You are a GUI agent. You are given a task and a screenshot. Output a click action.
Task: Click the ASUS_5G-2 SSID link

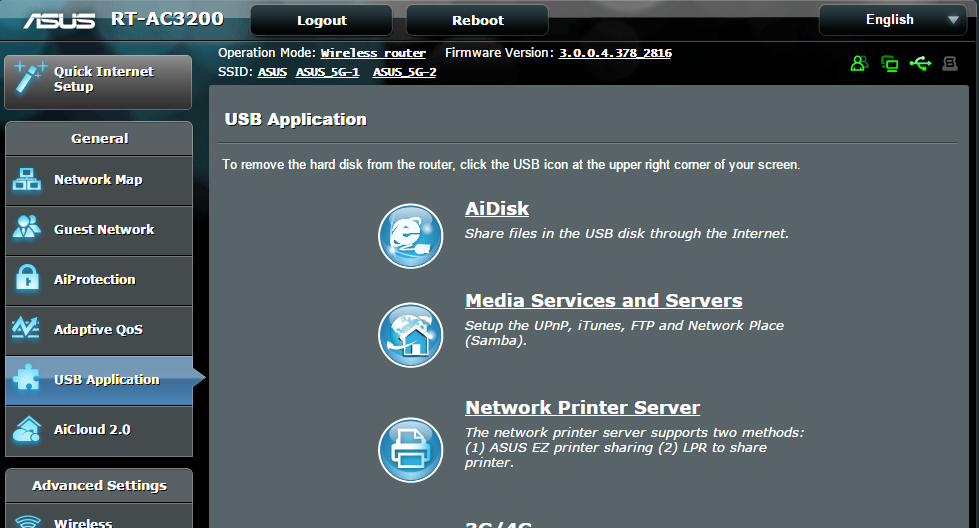coord(405,72)
